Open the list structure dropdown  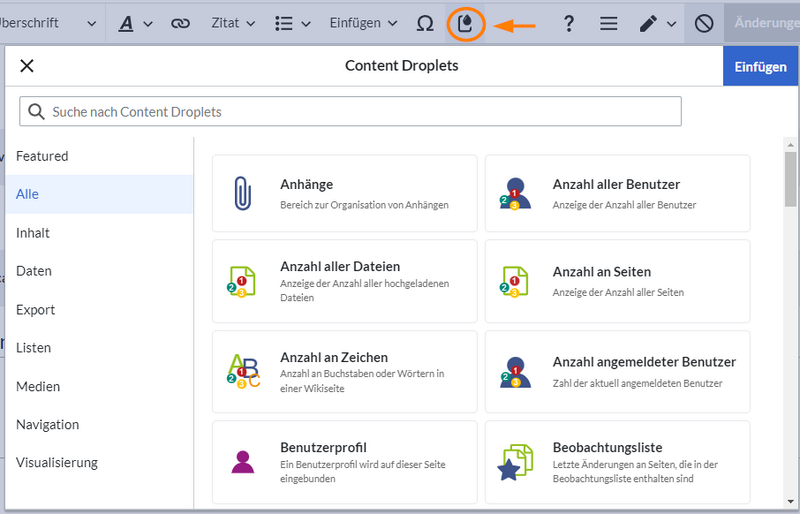tap(292, 23)
